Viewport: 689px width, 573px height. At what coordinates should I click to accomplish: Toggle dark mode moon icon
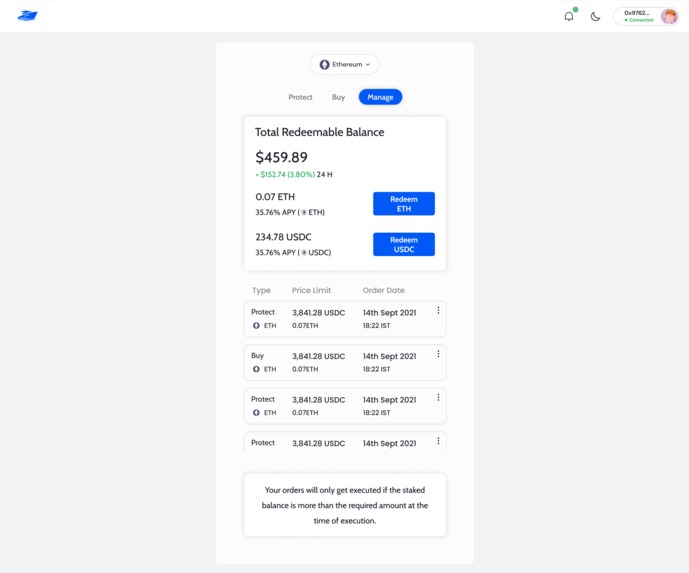coord(595,17)
